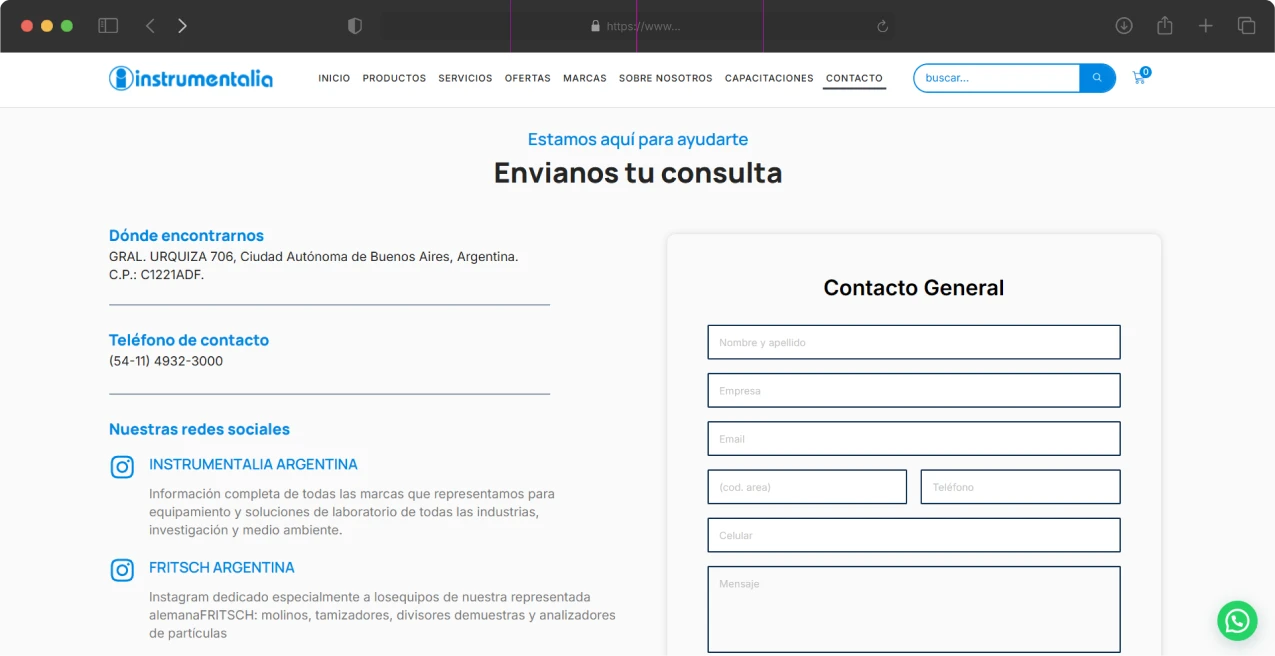Image resolution: width=1275 pixels, height=656 pixels.
Task: Click the Empresa field
Action: [x=914, y=390]
